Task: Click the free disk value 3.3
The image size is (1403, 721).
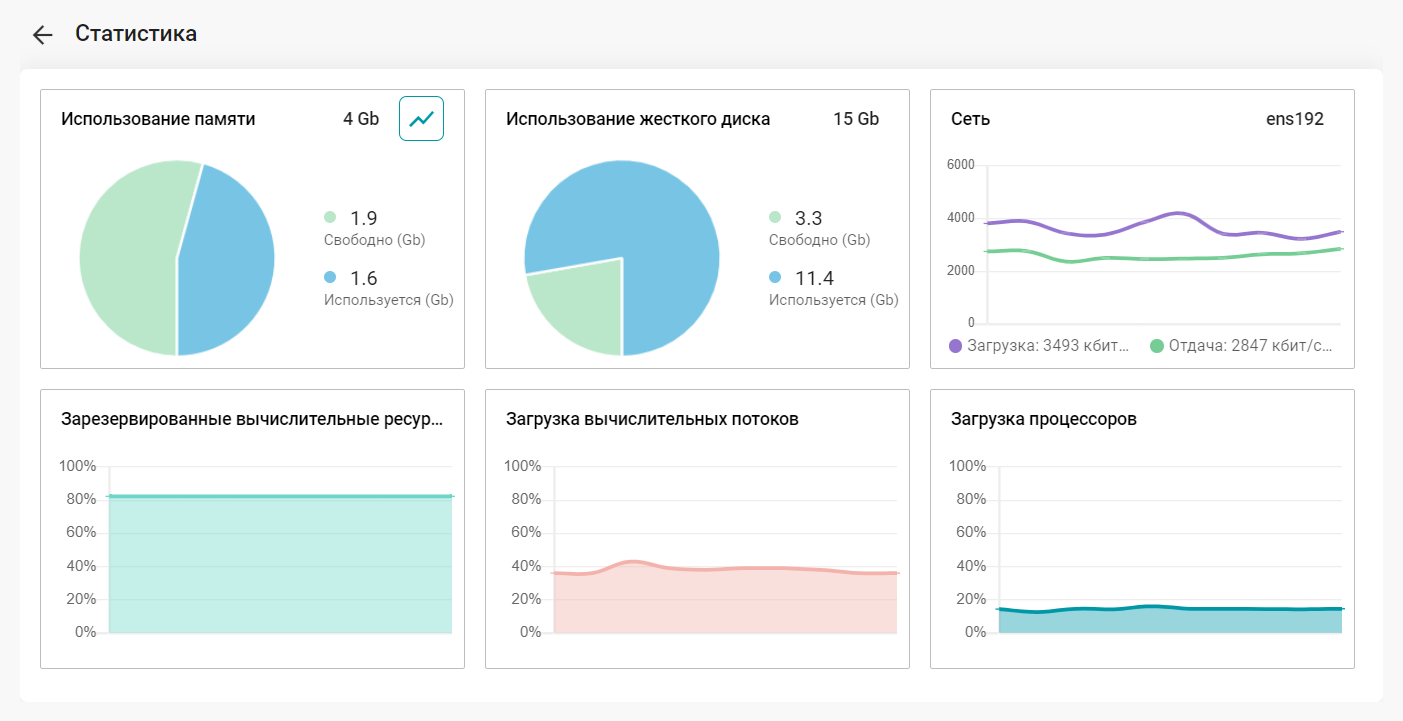Action: 808,218
